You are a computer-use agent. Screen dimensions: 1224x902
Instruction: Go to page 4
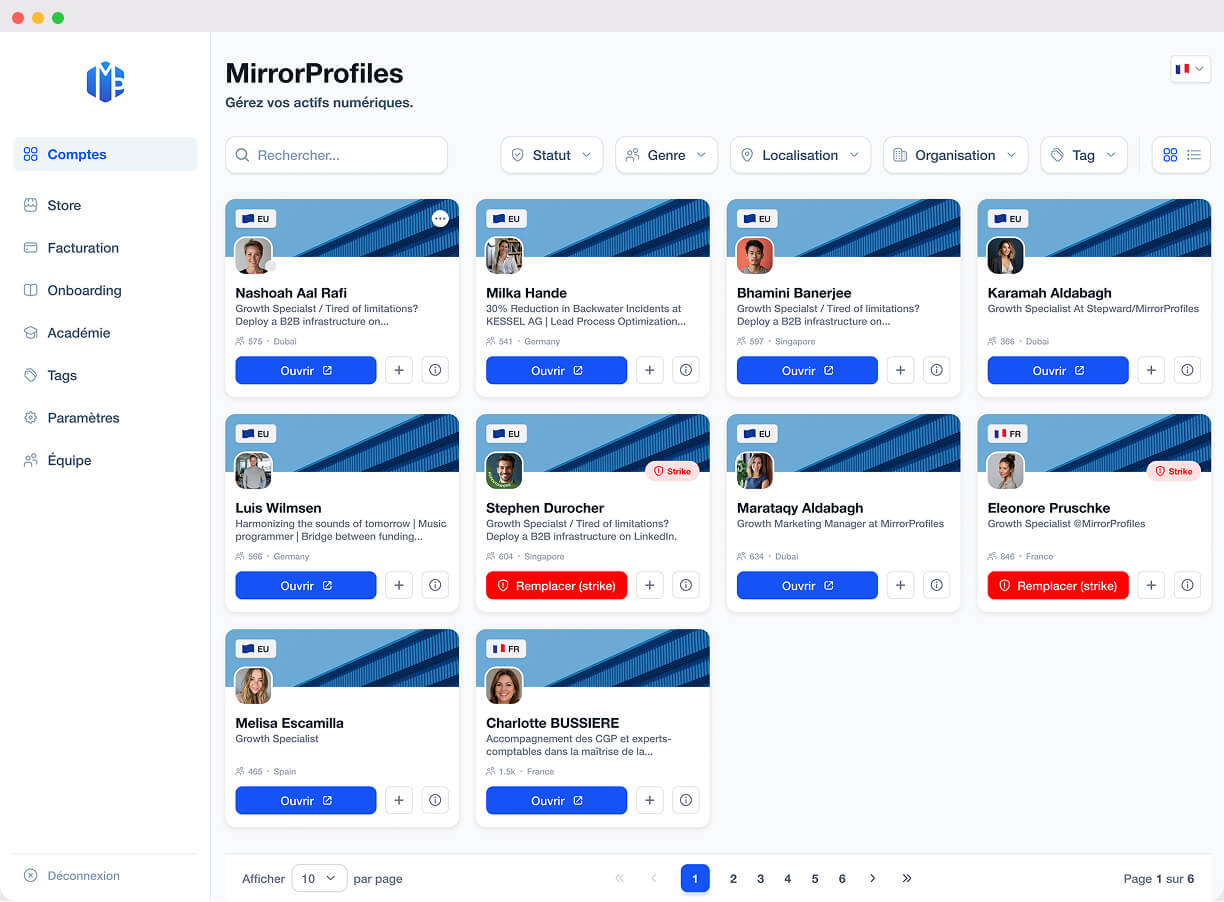pos(787,878)
